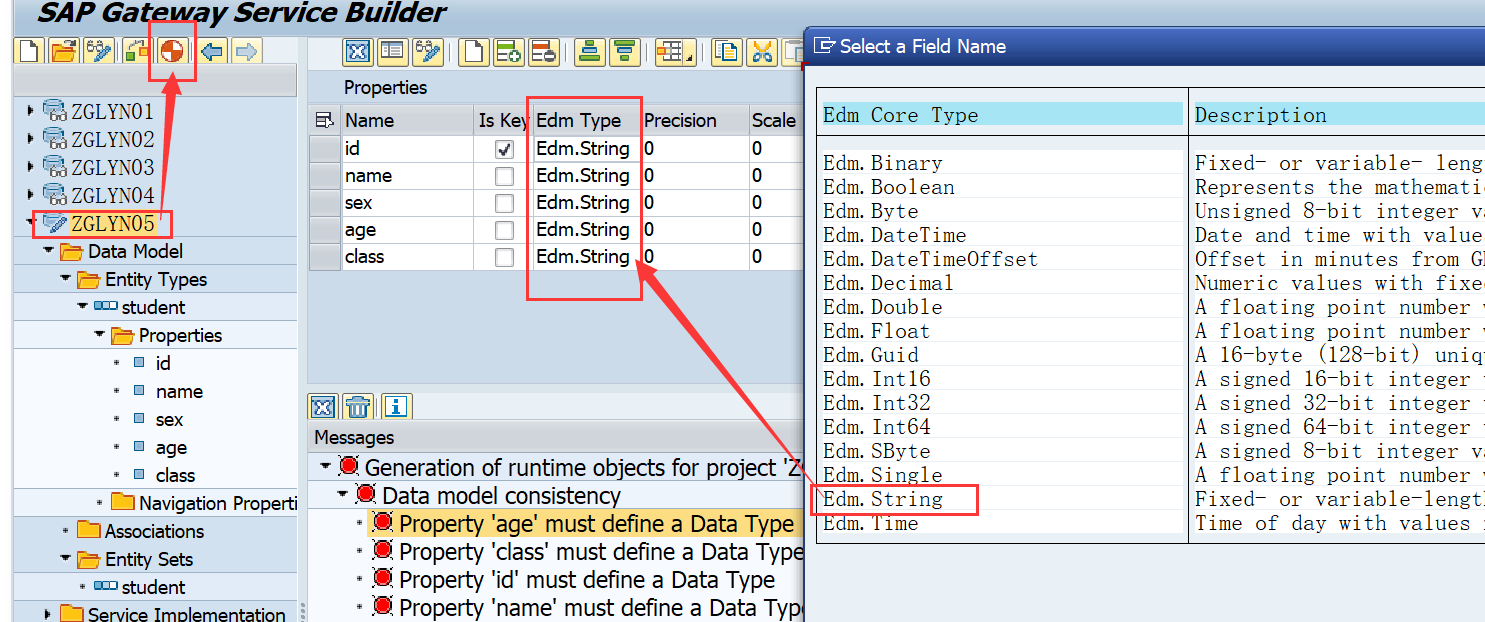Image resolution: width=1485 pixels, height=622 pixels.
Task: Click the Name cell containing sex
Action: (407, 203)
